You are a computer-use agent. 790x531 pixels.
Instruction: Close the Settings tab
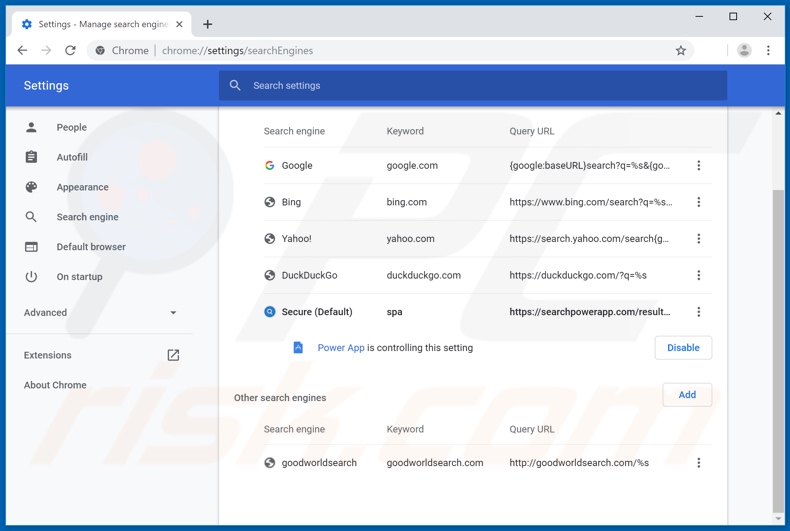pos(179,24)
